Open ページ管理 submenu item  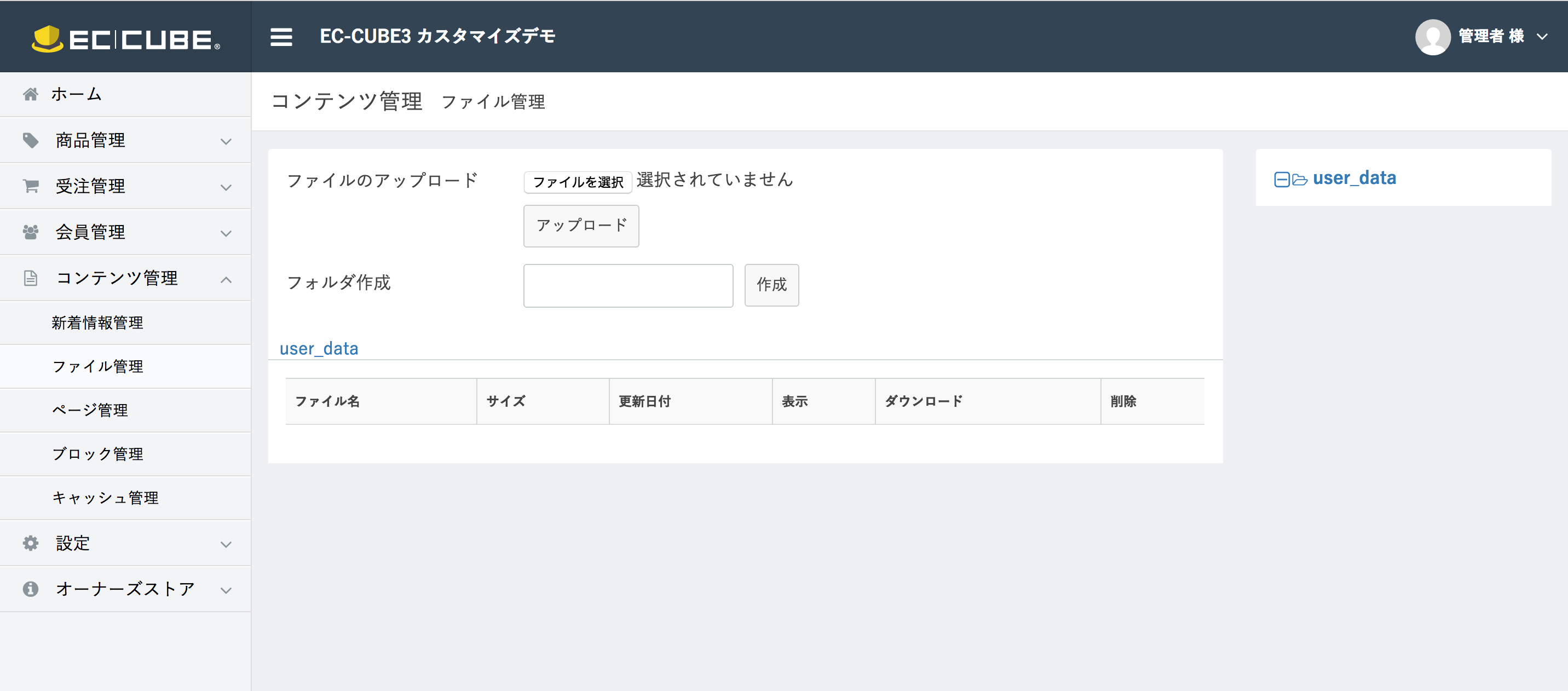[125, 410]
